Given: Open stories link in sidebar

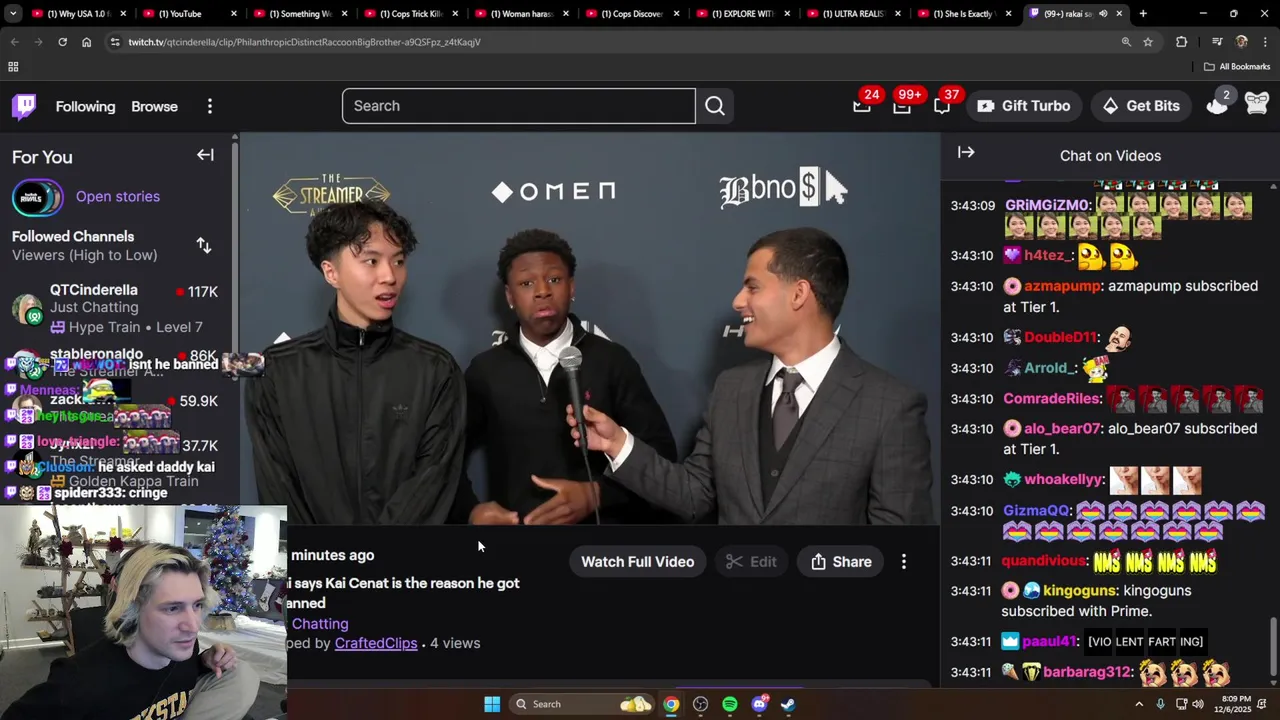Looking at the screenshot, I should (x=117, y=196).
